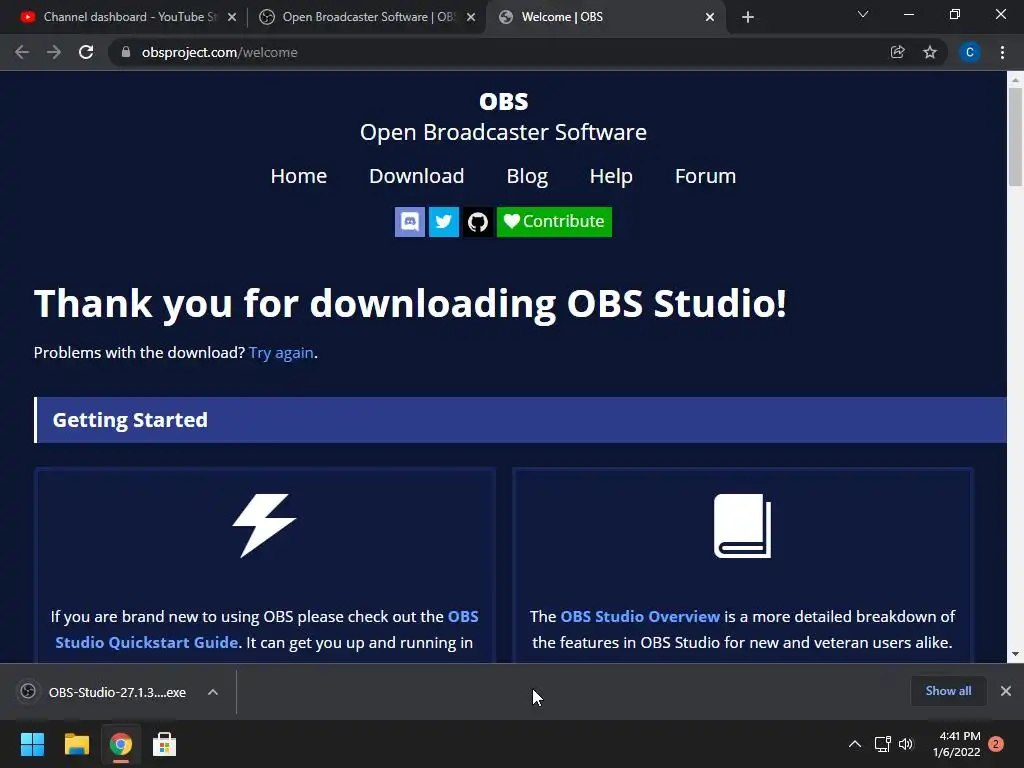Bookmark this page with star
1024x768 pixels.
930,52
